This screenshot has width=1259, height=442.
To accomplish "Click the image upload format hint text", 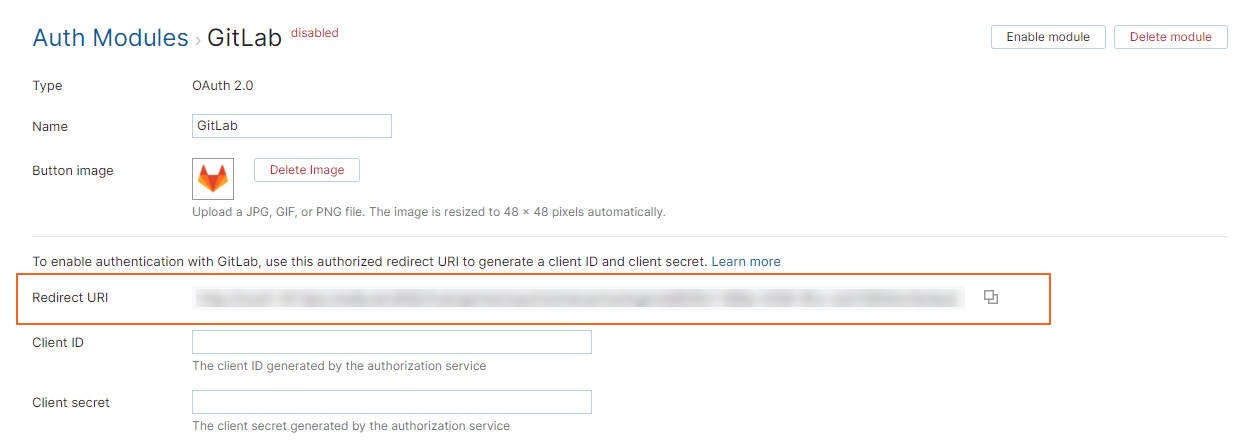I will [x=428, y=212].
